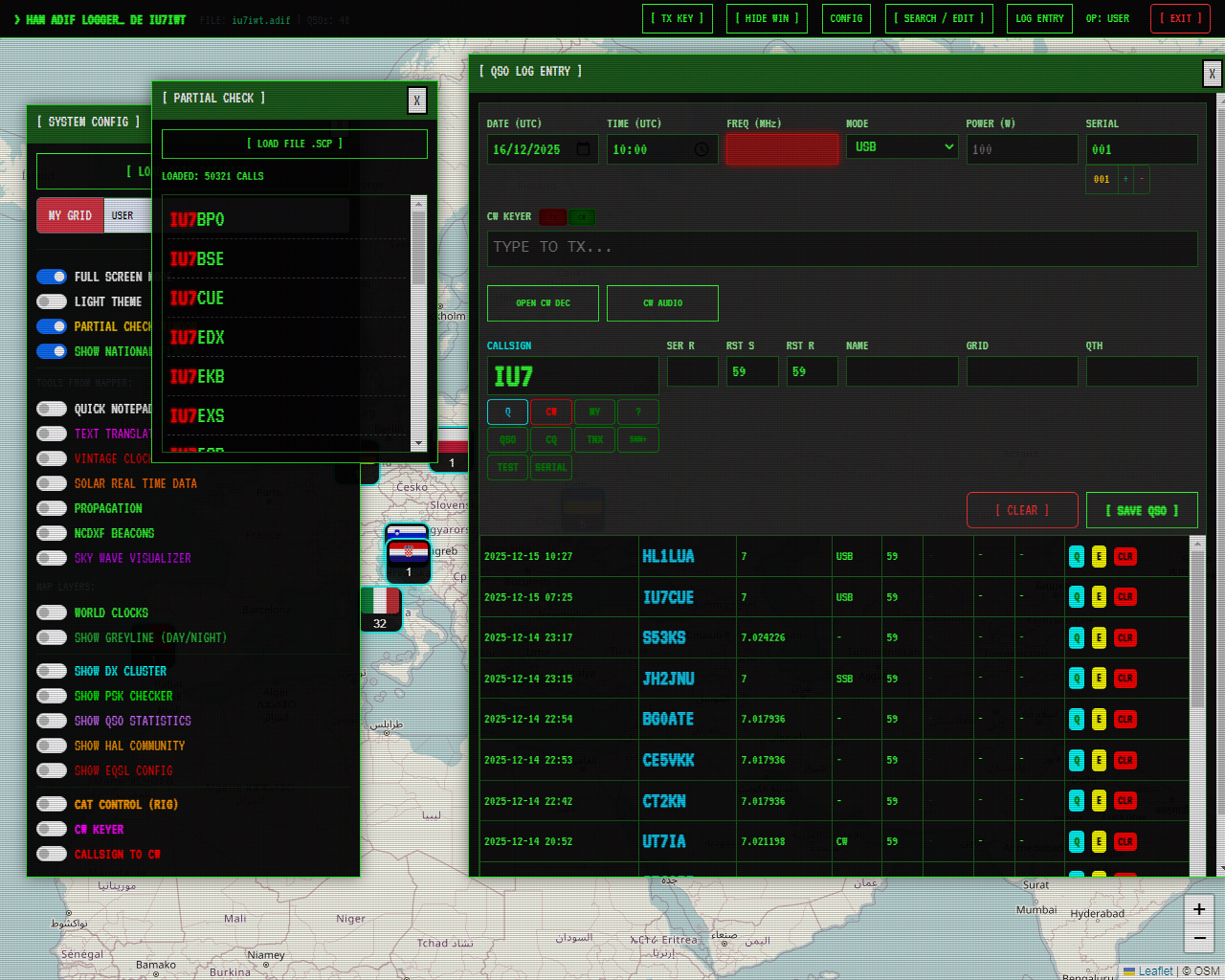This screenshot has height=980, width=1225.
Task: Enable CAT Control (Rig) switch
Action: pyautogui.click(x=52, y=804)
